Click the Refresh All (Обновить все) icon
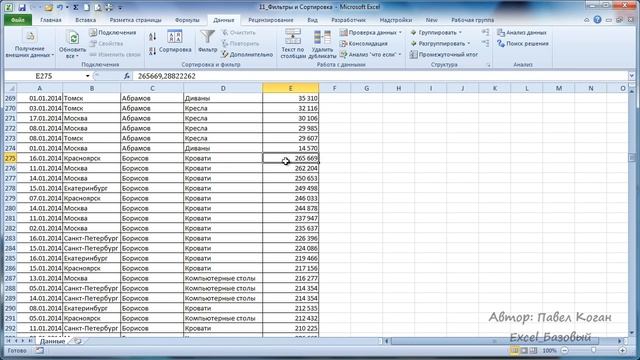Screen dimensions: 640x360 pos(73,38)
